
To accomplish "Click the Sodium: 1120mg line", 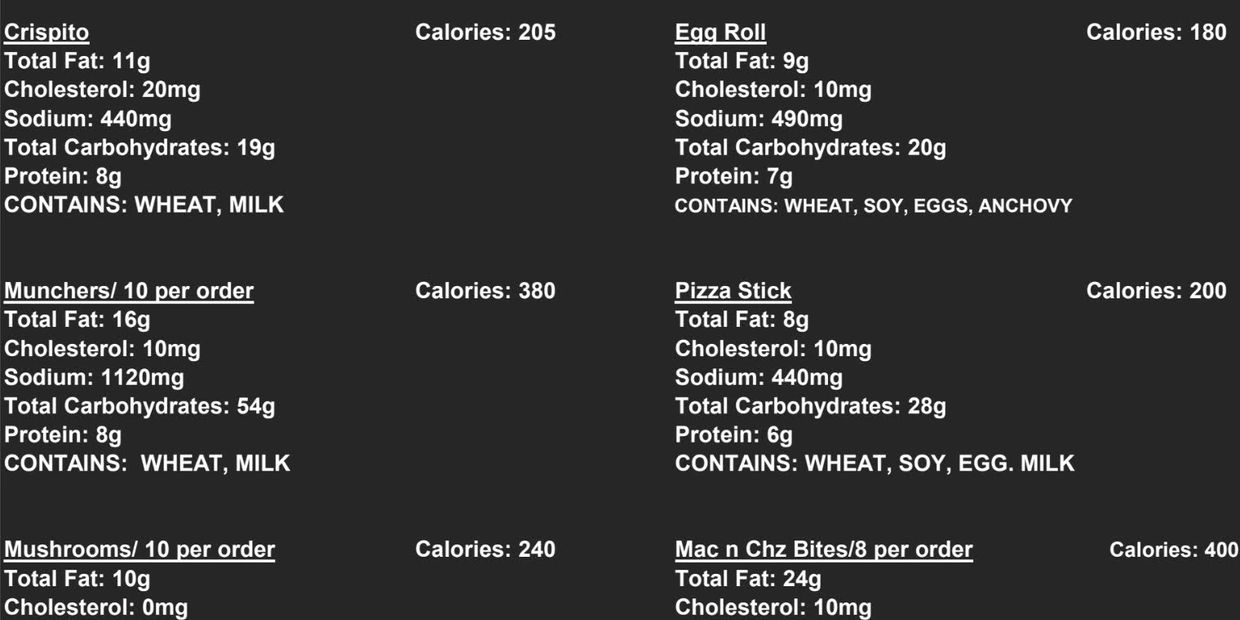I will [x=94, y=378].
